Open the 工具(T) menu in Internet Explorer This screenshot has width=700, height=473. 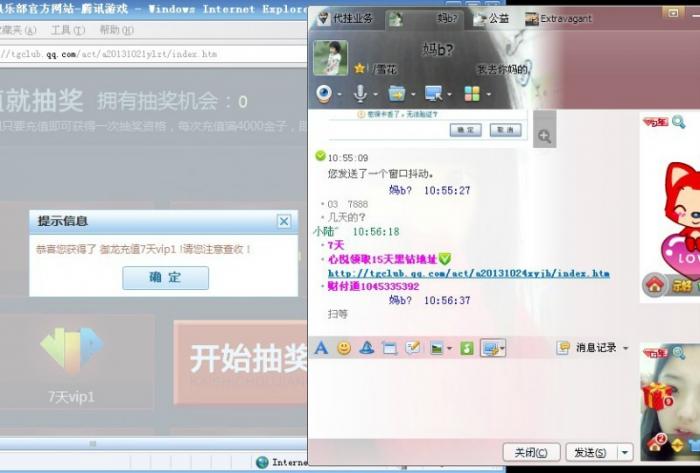click(67, 30)
